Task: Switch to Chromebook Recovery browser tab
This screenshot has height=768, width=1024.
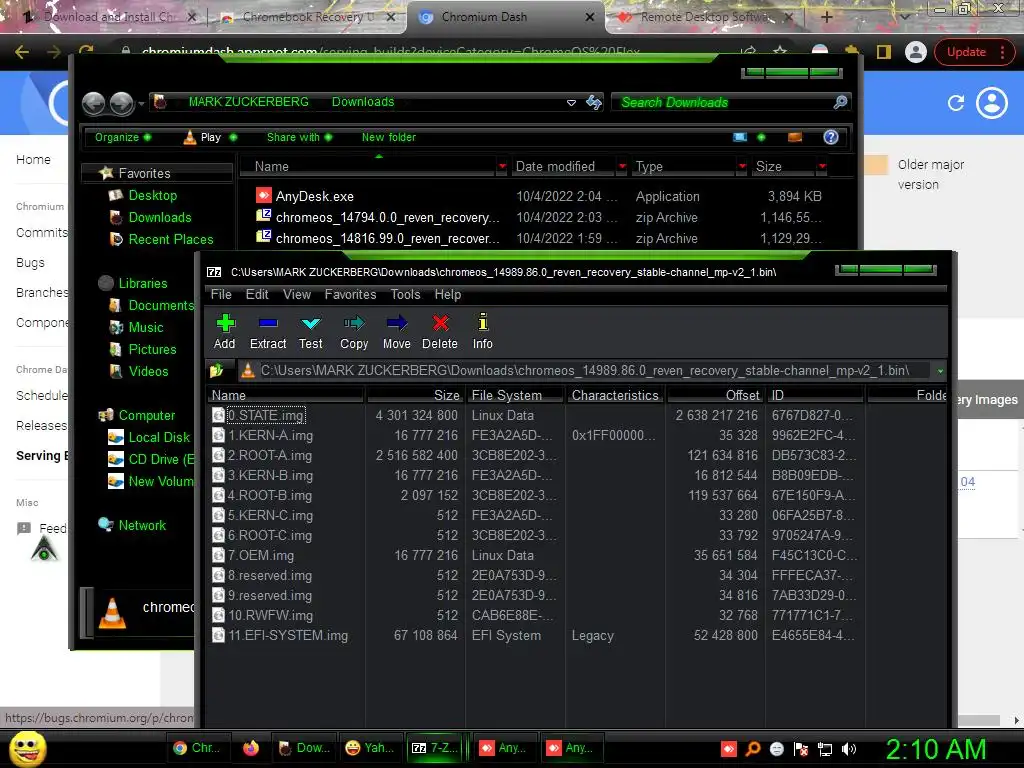Action: tap(308, 17)
